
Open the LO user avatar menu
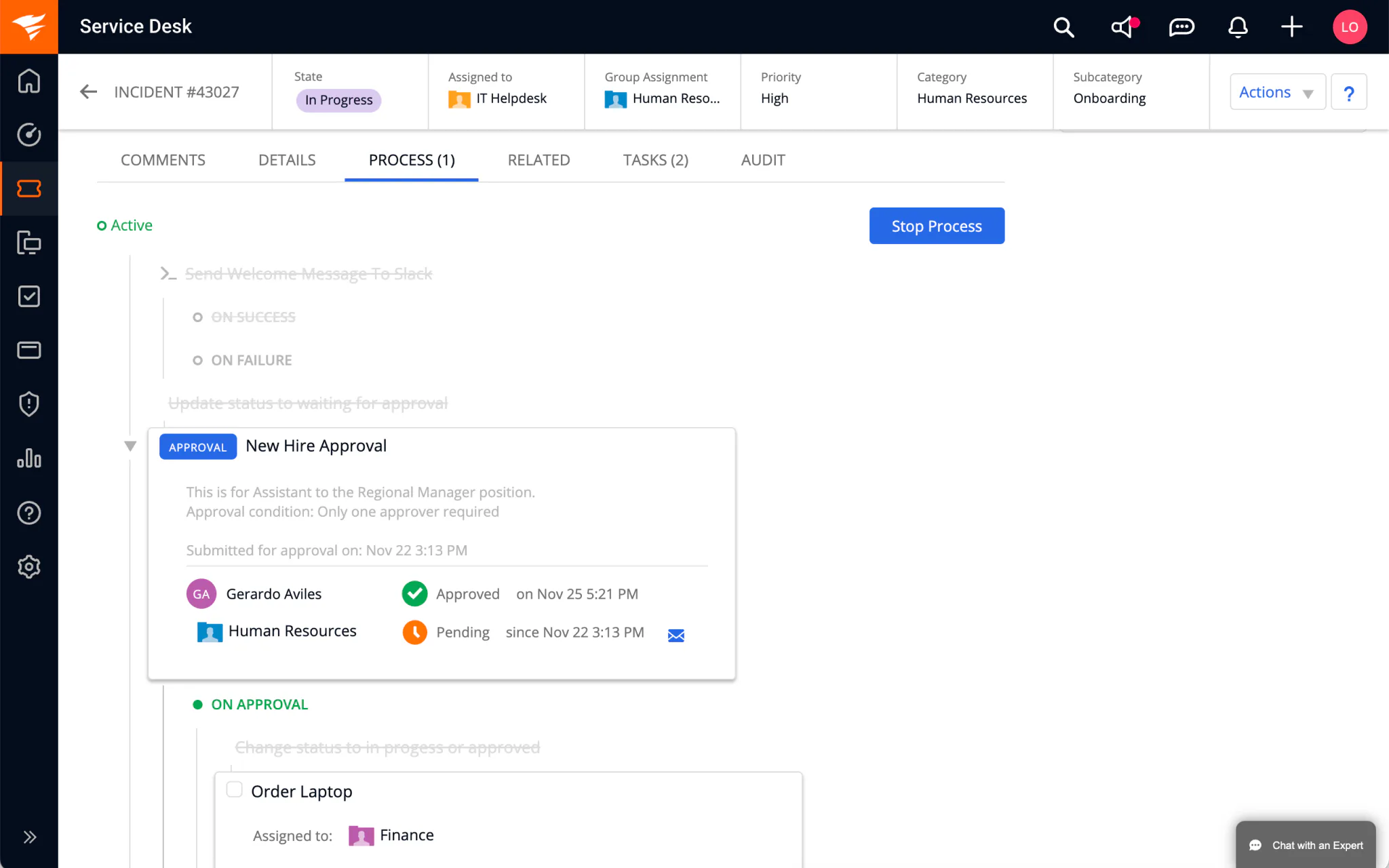coord(1349,27)
